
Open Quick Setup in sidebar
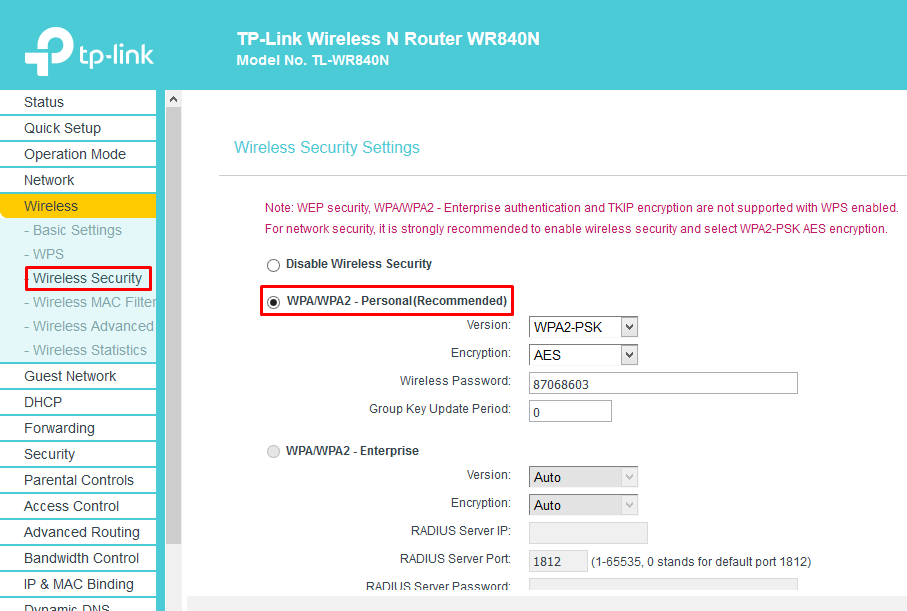[78, 128]
